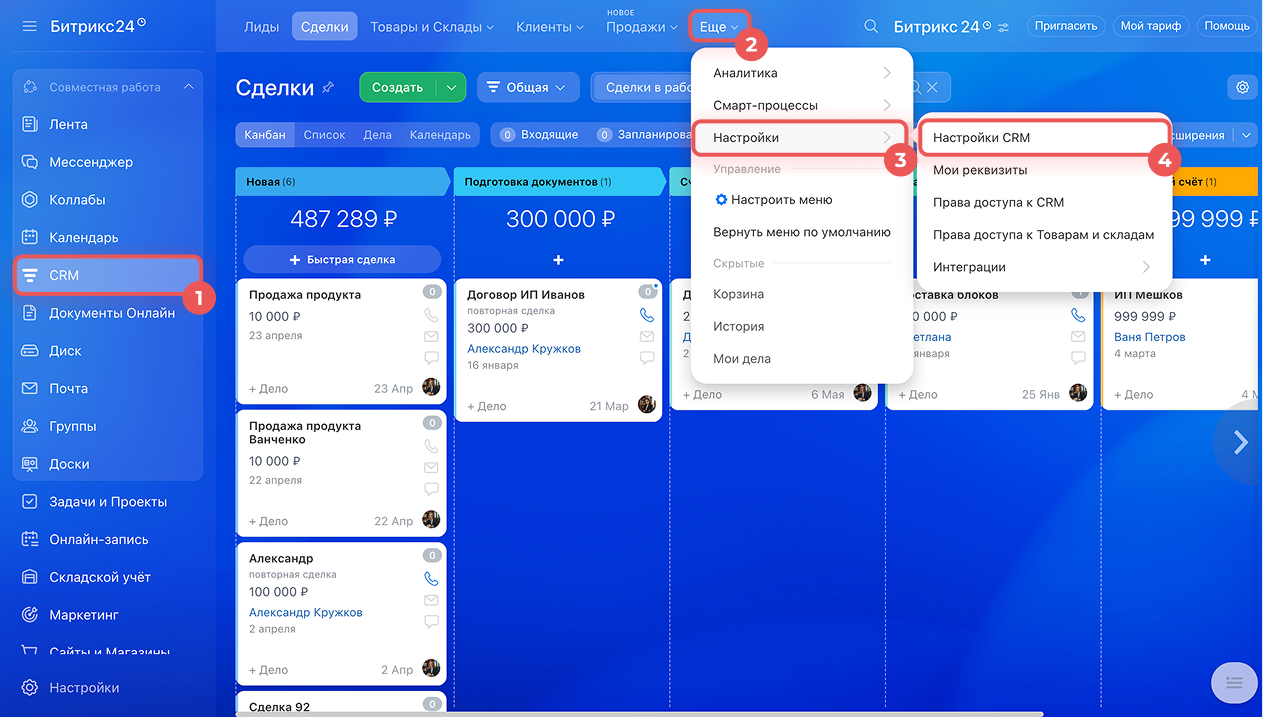Pin the Сделки page with pin icon
This screenshot has width=1263, height=717.
click(x=328, y=88)
